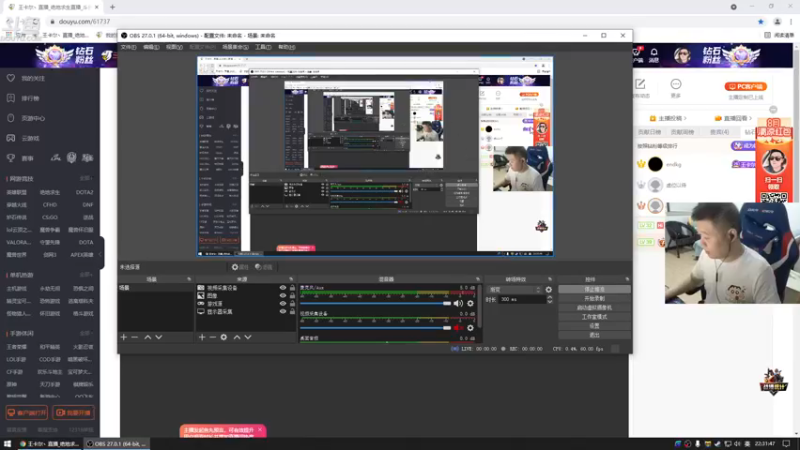Open 云游戏 gamepad icon in Douyu sidebar
The image size is (800, 450).
(11, 138)
